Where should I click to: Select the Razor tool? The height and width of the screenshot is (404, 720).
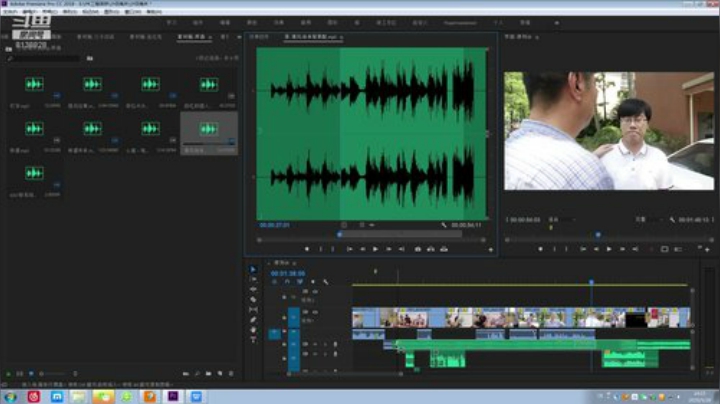(253, 299)
